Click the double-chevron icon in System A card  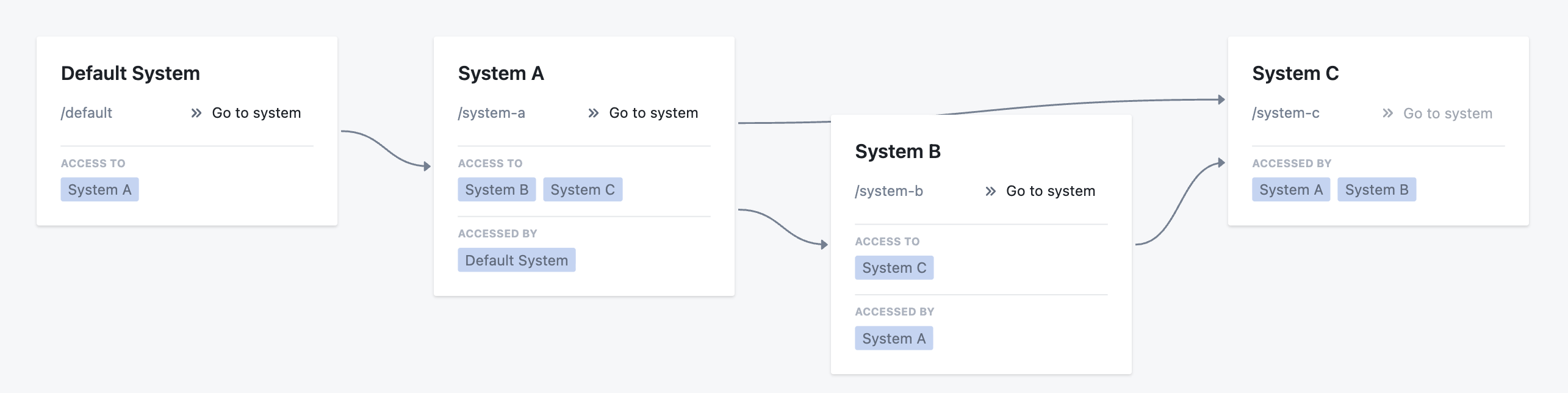pyautogui.click(x=593, y=113)
